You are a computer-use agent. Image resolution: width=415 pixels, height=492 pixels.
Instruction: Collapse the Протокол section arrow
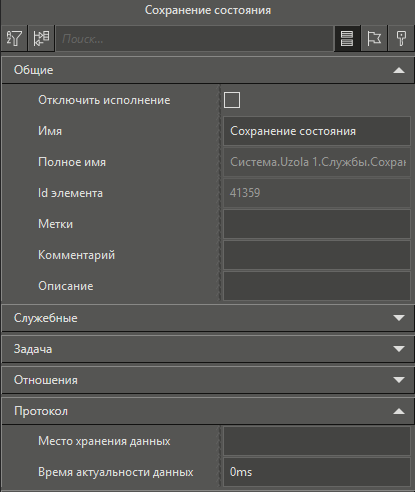[399, 411]
